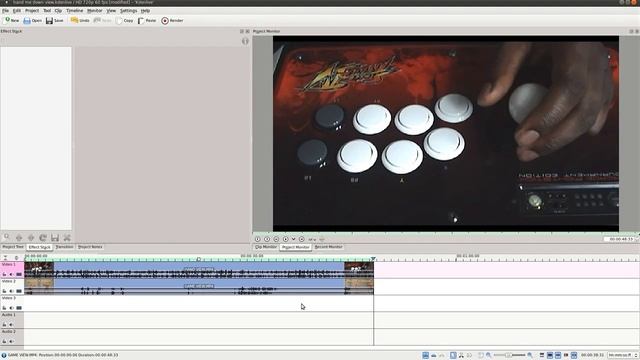Viewport: 640px width, 360px height.
Task: Switch to the Transition tab
Action: (64, 247)
